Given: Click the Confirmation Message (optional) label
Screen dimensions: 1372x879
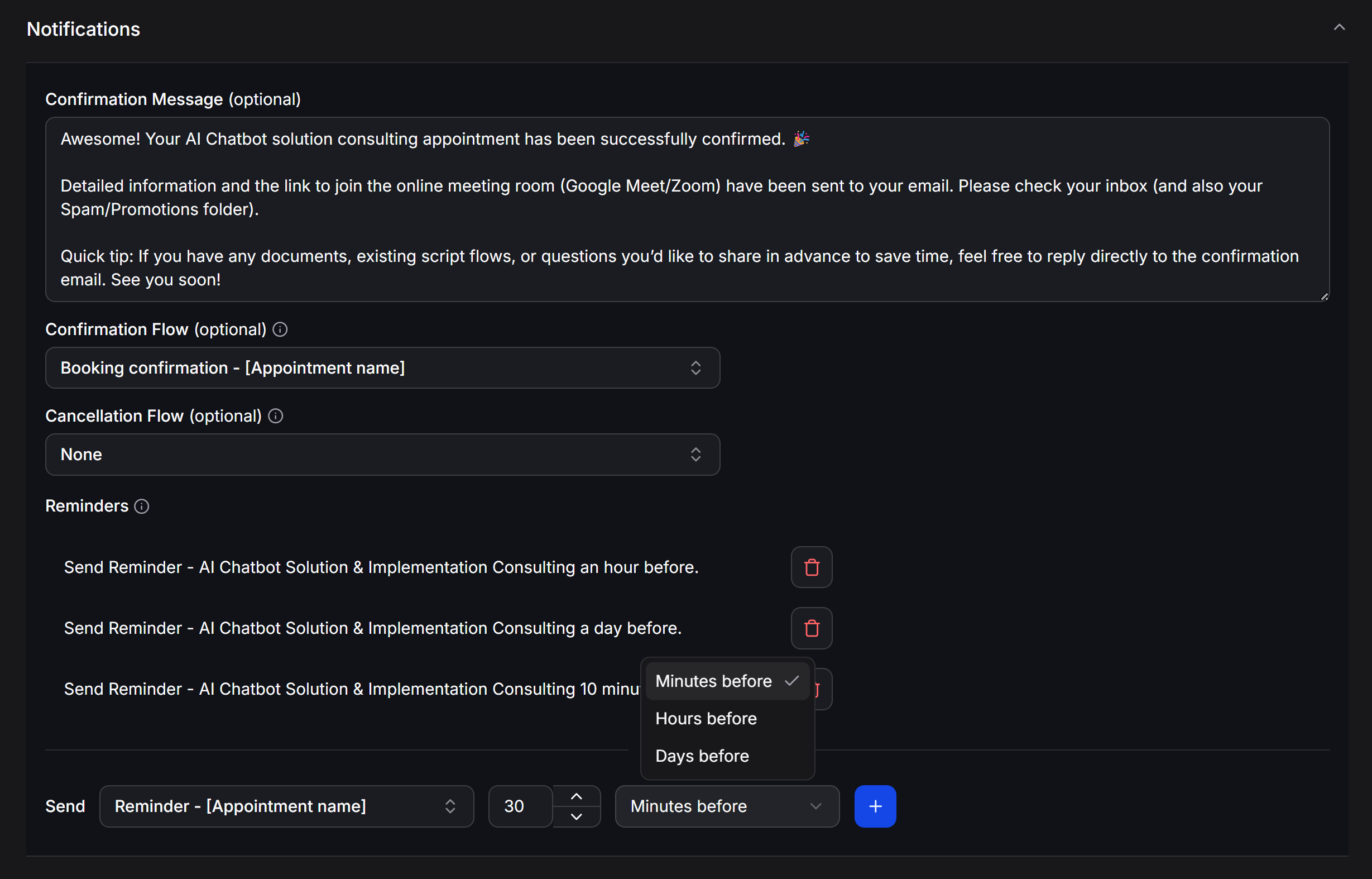Looking at the screenshot, I should tap(173, 99).
